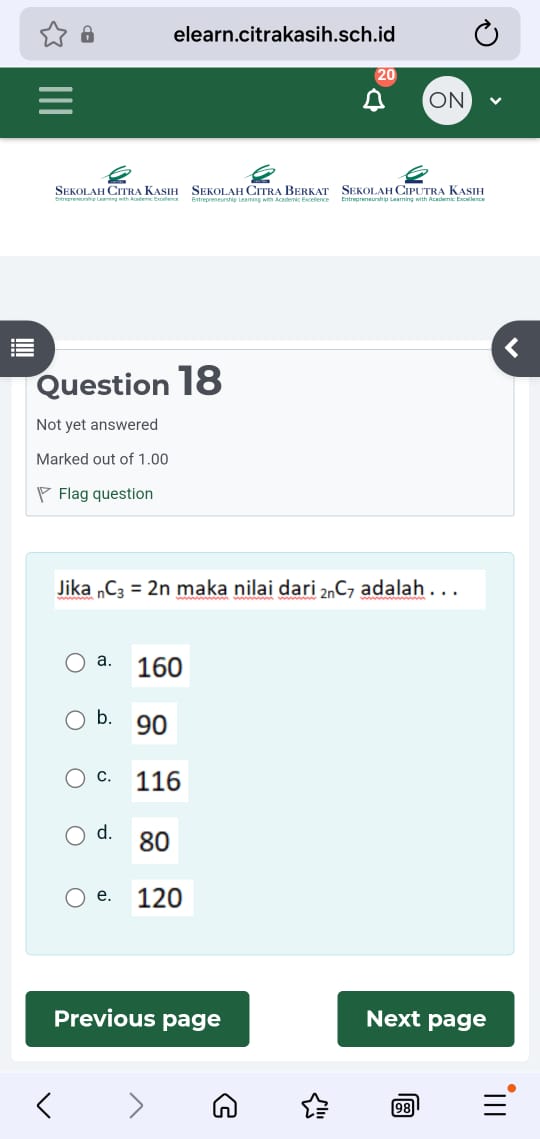The height and width of the screenshot is (1139, 540).
Task: Choose answer option e. 120
Action: point(76,898)
